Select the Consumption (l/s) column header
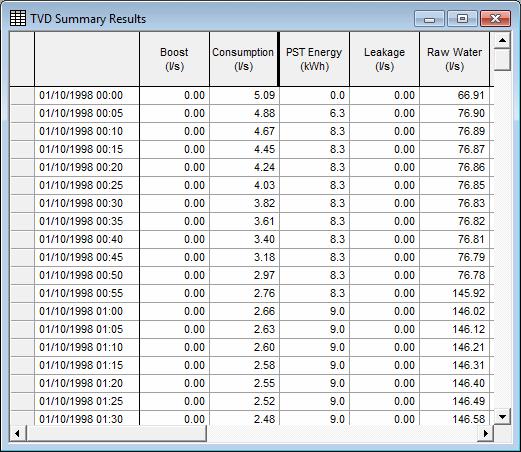 click(x=244, y=59)
